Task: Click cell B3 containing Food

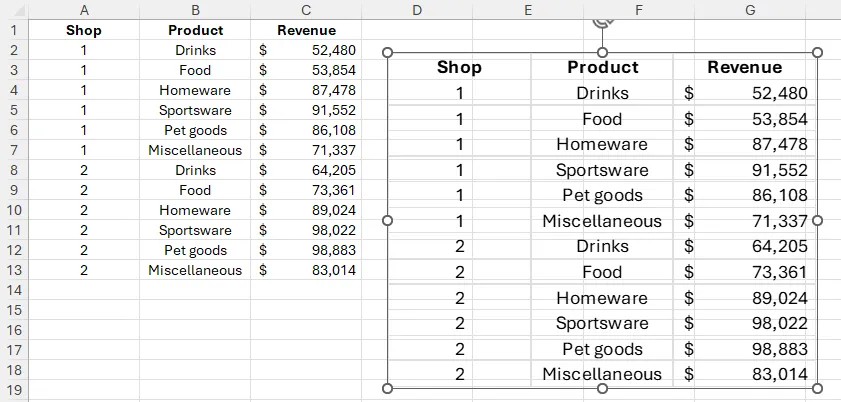Action: pyautogui.click(x=195, y=70)
